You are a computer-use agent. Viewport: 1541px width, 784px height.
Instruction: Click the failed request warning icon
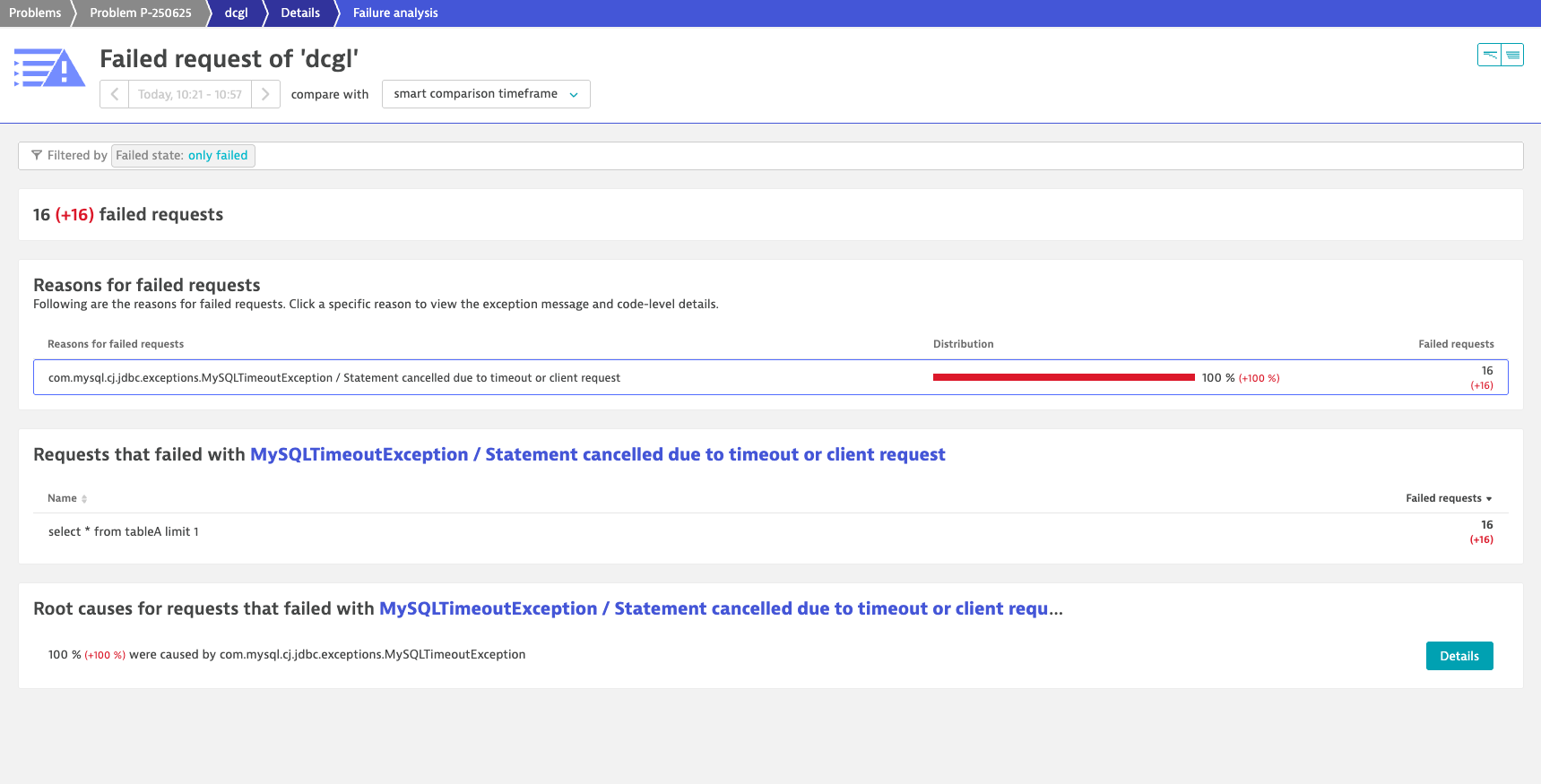pyautogui.click(x=49, y=68)
